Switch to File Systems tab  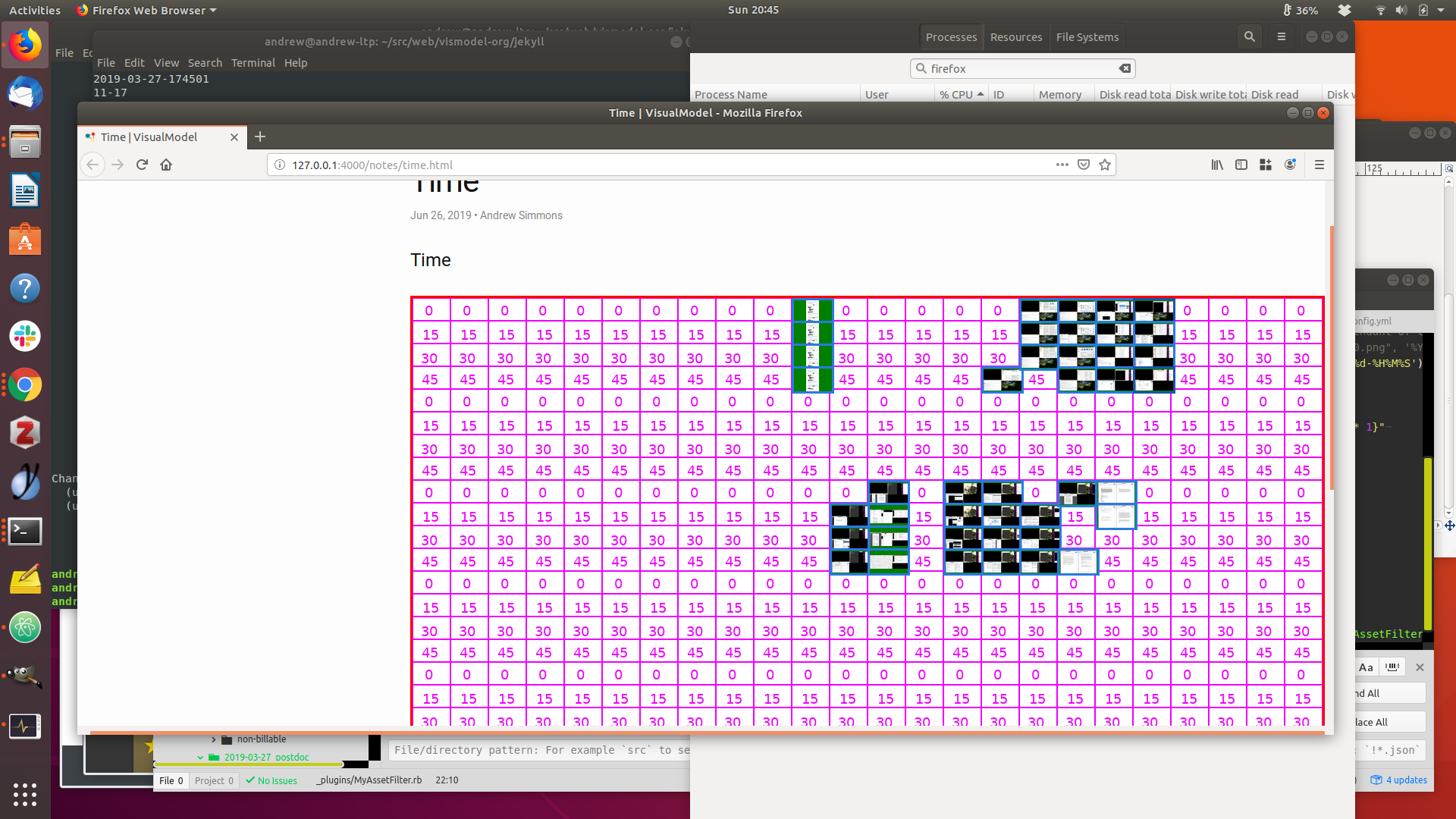point(1087,37)
